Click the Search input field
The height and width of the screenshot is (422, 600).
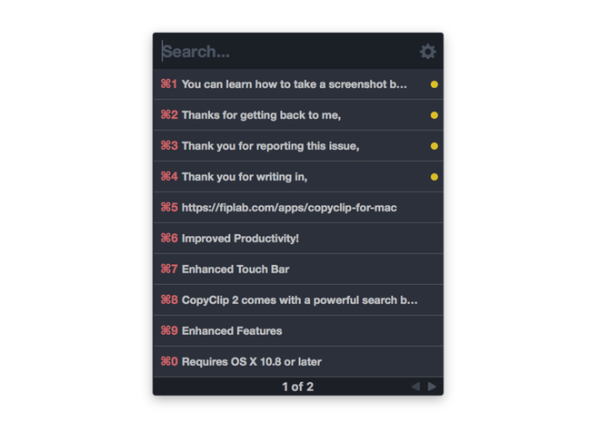tap(289, 52)
